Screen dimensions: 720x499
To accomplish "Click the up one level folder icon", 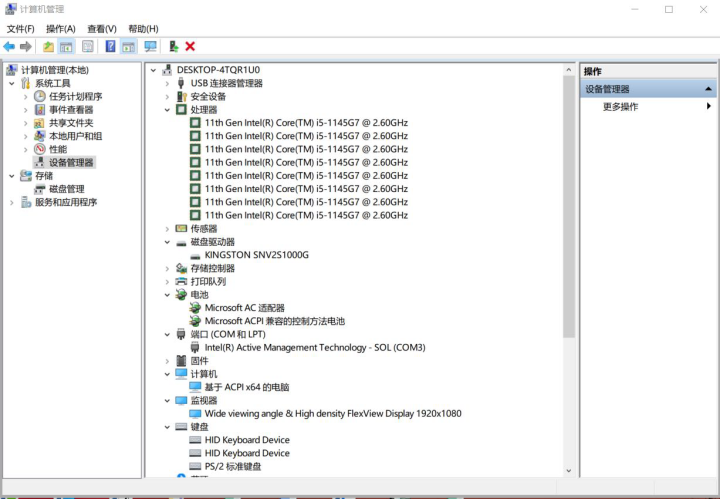I will click(x=48, y=46).
